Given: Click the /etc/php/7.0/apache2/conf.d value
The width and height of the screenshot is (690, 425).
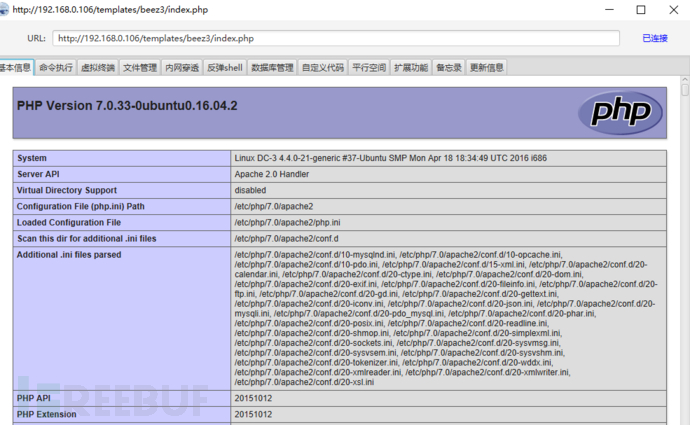Looking at the screenshot, I should tap(286, 238).
